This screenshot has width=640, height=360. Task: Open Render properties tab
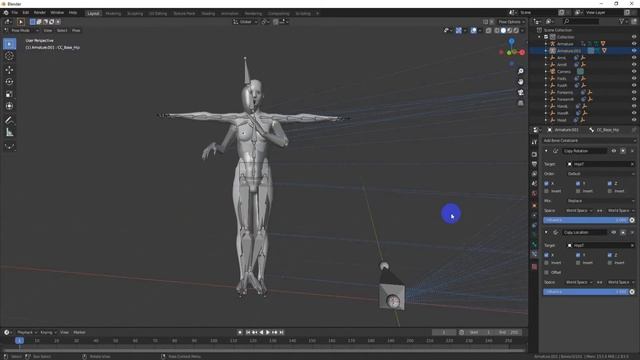(534, 155)
